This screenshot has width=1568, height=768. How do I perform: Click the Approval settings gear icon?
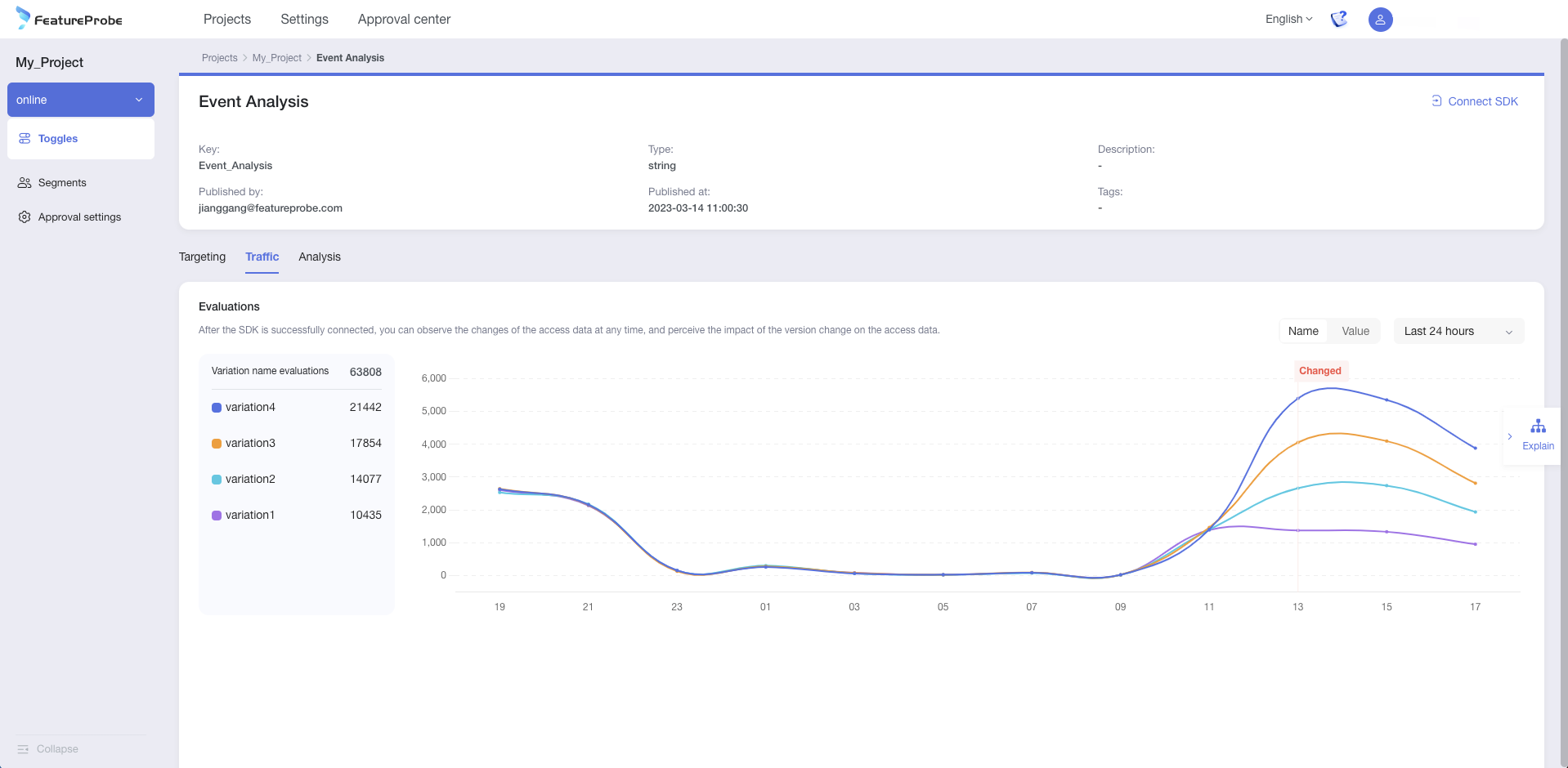[x=25, y=217]
